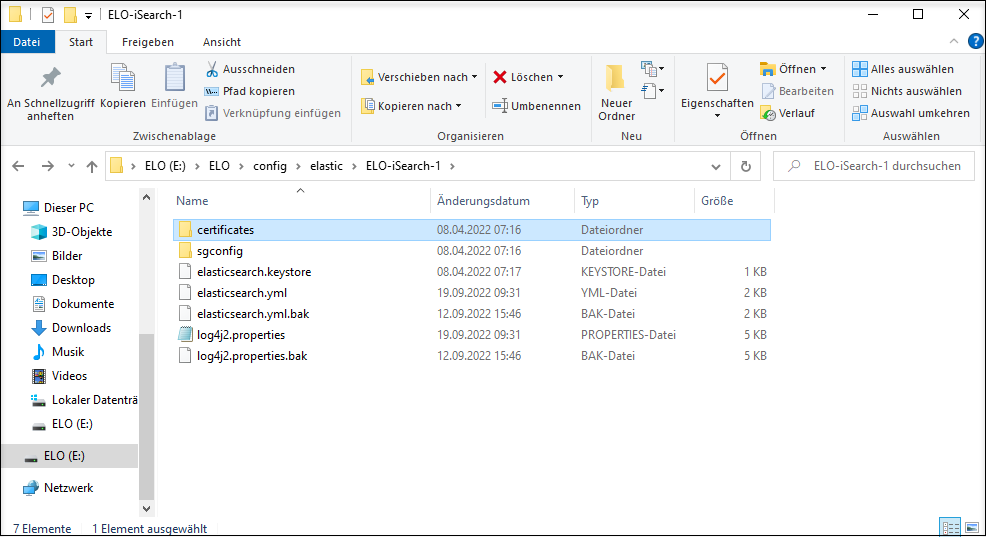Invert selection with Auswahl umkehren

click(911, 113)
